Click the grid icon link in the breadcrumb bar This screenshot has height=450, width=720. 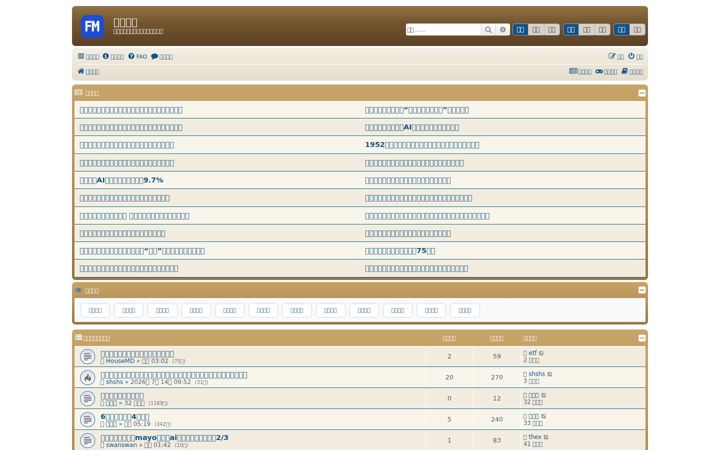click(x=580, y=72)
